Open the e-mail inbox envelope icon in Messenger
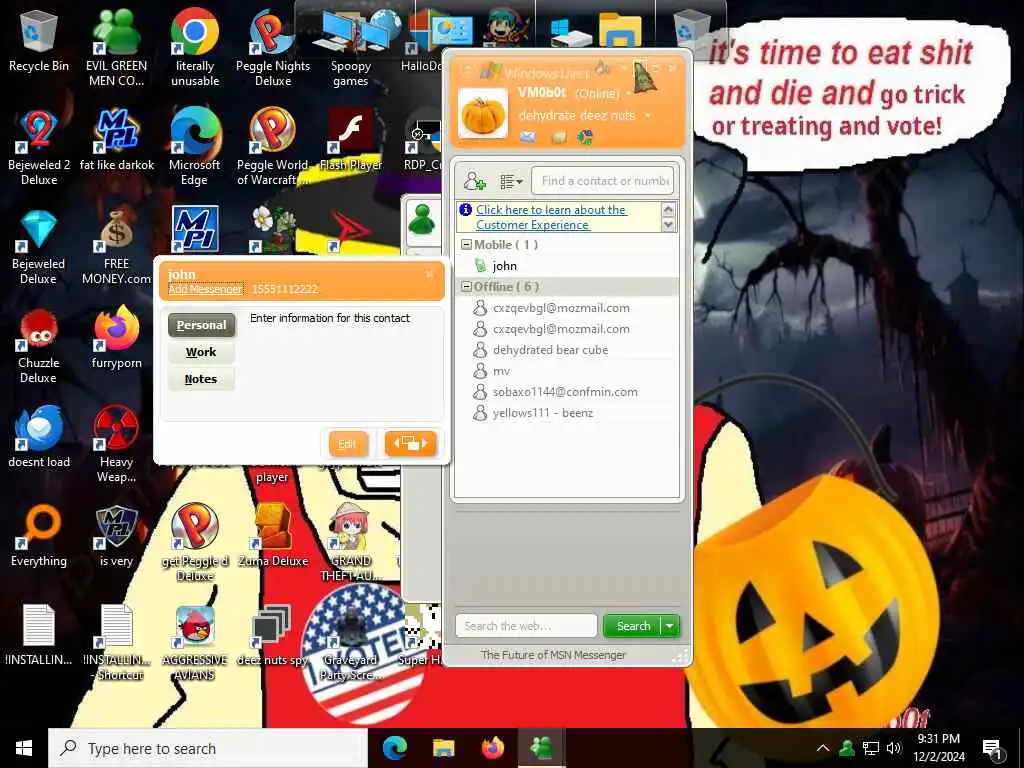The width and height of the screenshot is (1024, 768). pyautogui.click(x=527, y=136)
